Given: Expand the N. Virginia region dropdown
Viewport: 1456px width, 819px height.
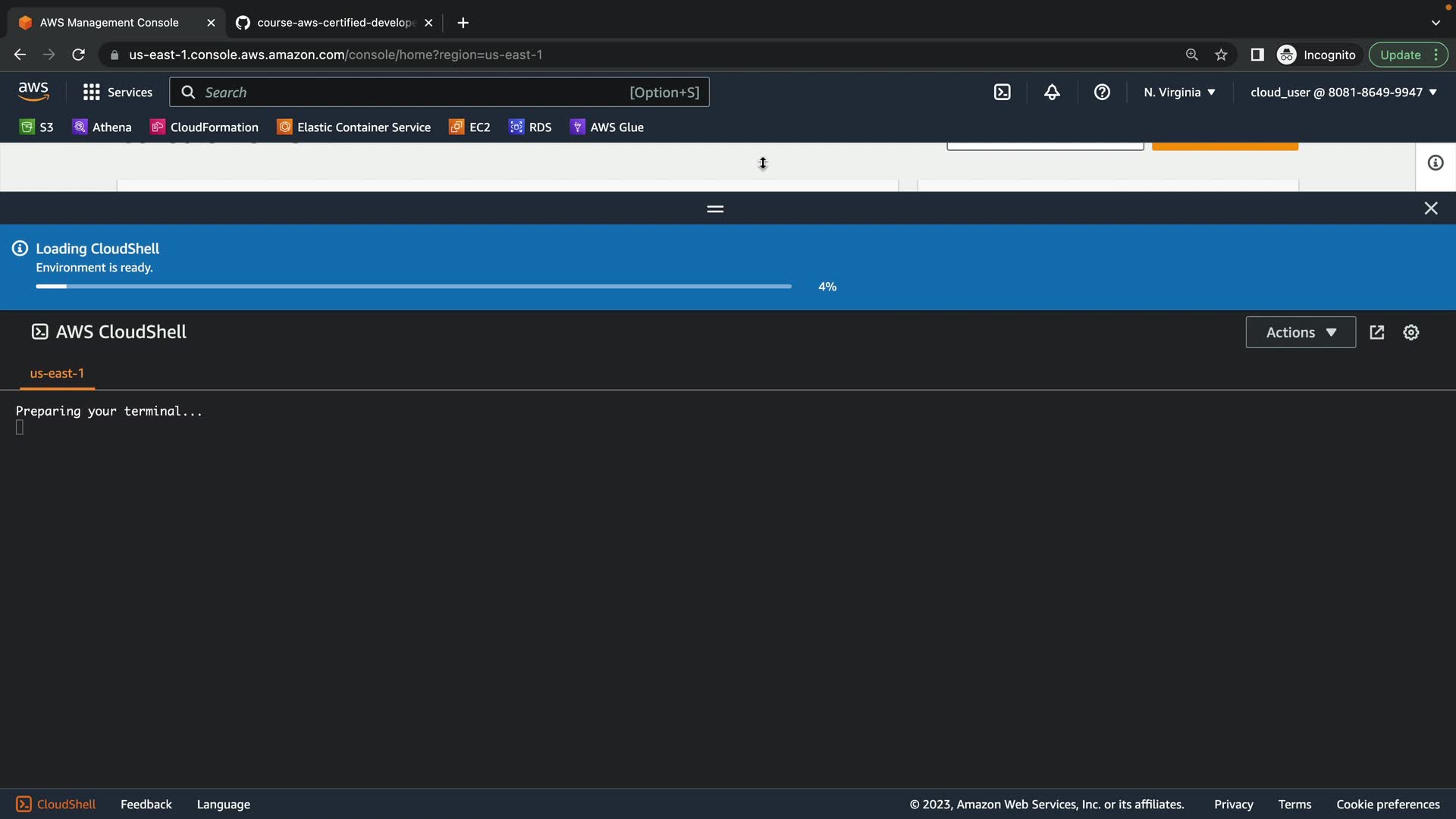Looking at the screenshot, I should click(1179, 92).
